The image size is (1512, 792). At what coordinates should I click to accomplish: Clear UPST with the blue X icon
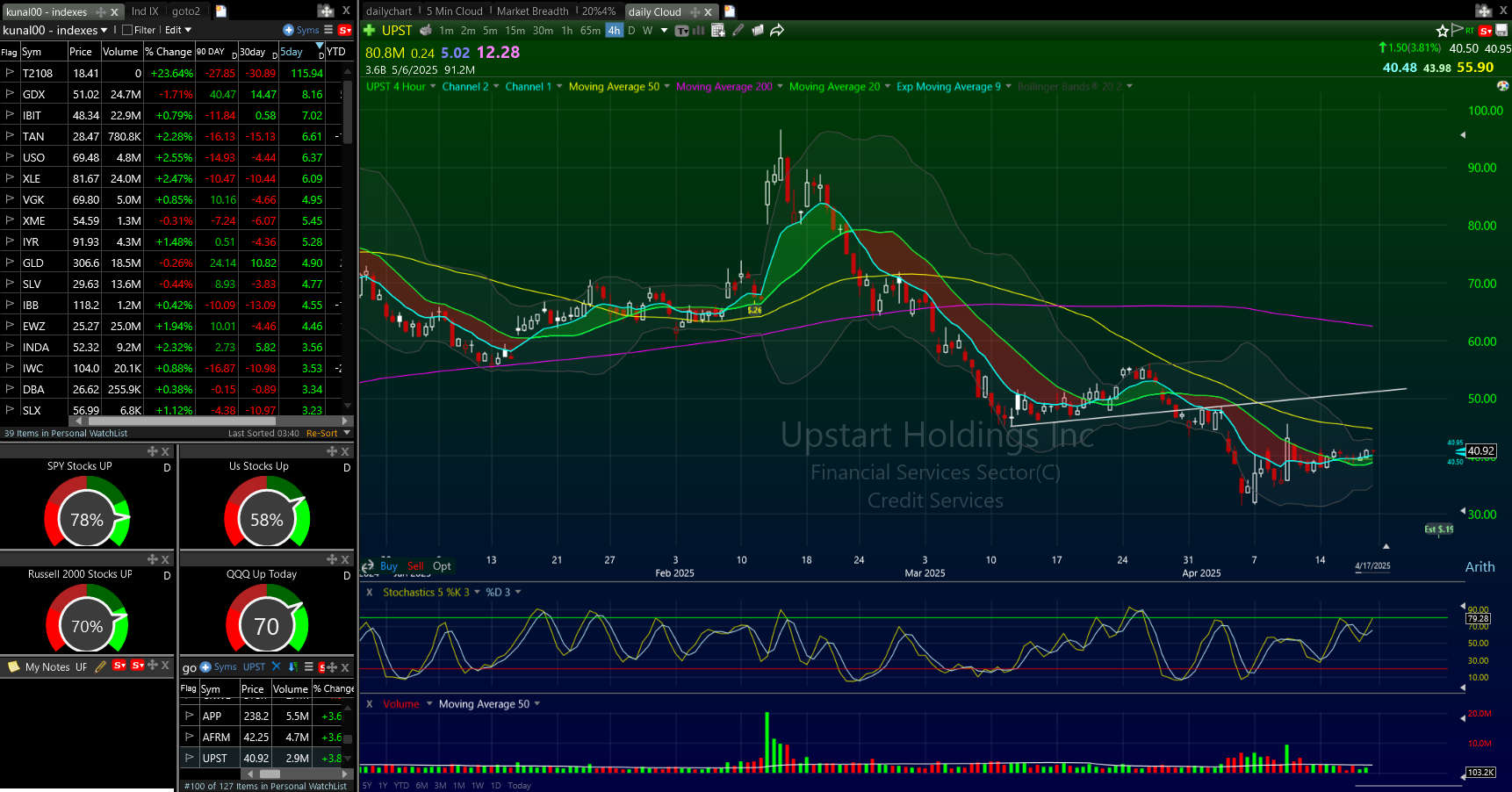(276, 666)
